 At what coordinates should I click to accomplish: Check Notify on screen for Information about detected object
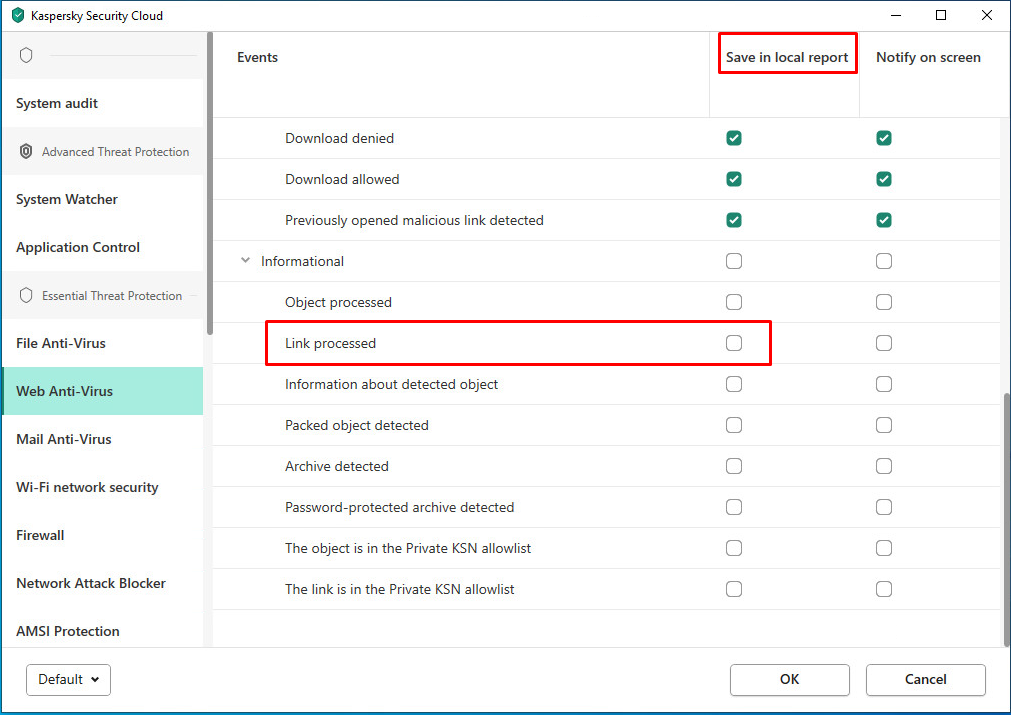pos(884,384)
